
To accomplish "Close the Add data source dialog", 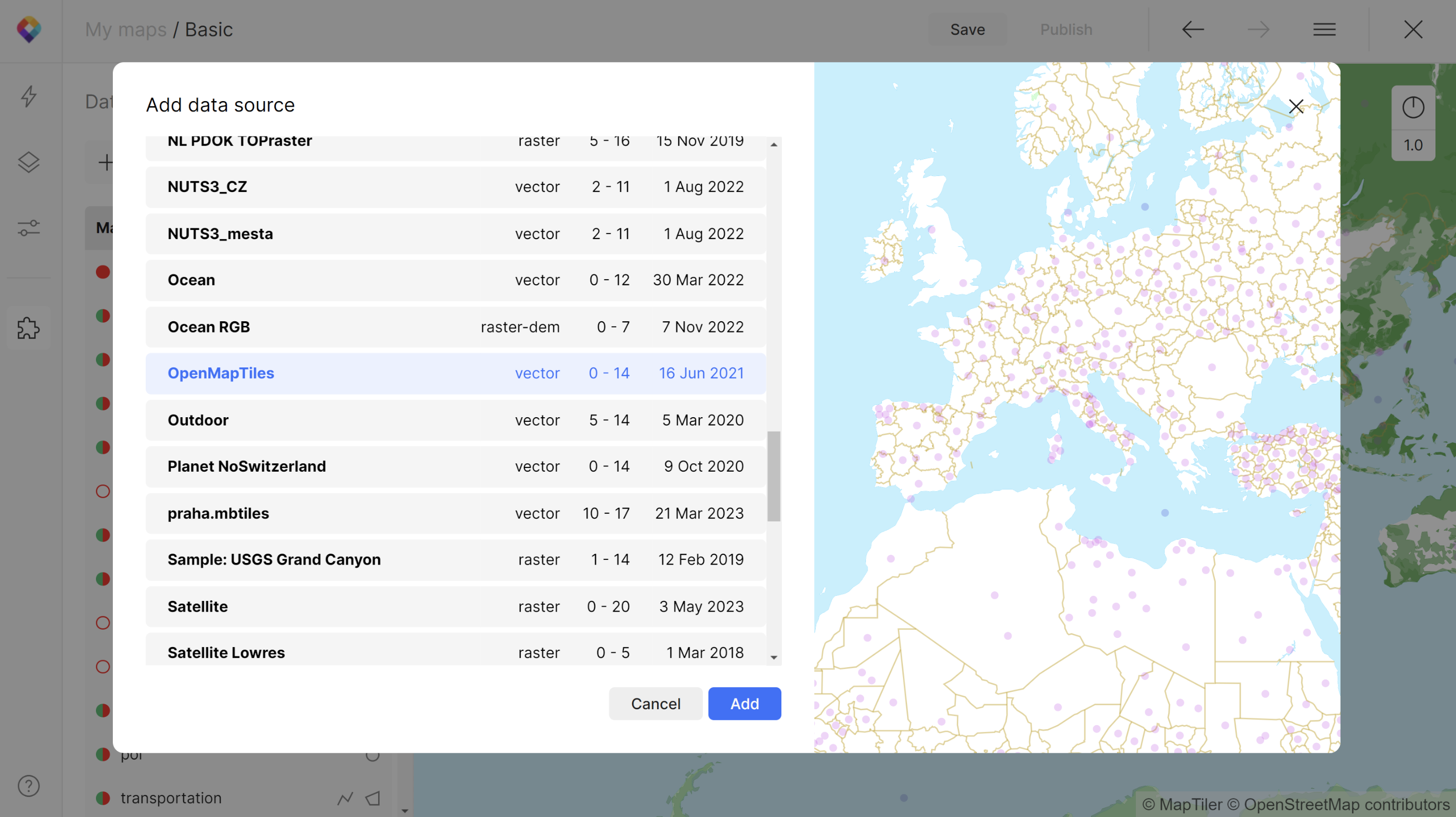I will [x=1295, y=106].
